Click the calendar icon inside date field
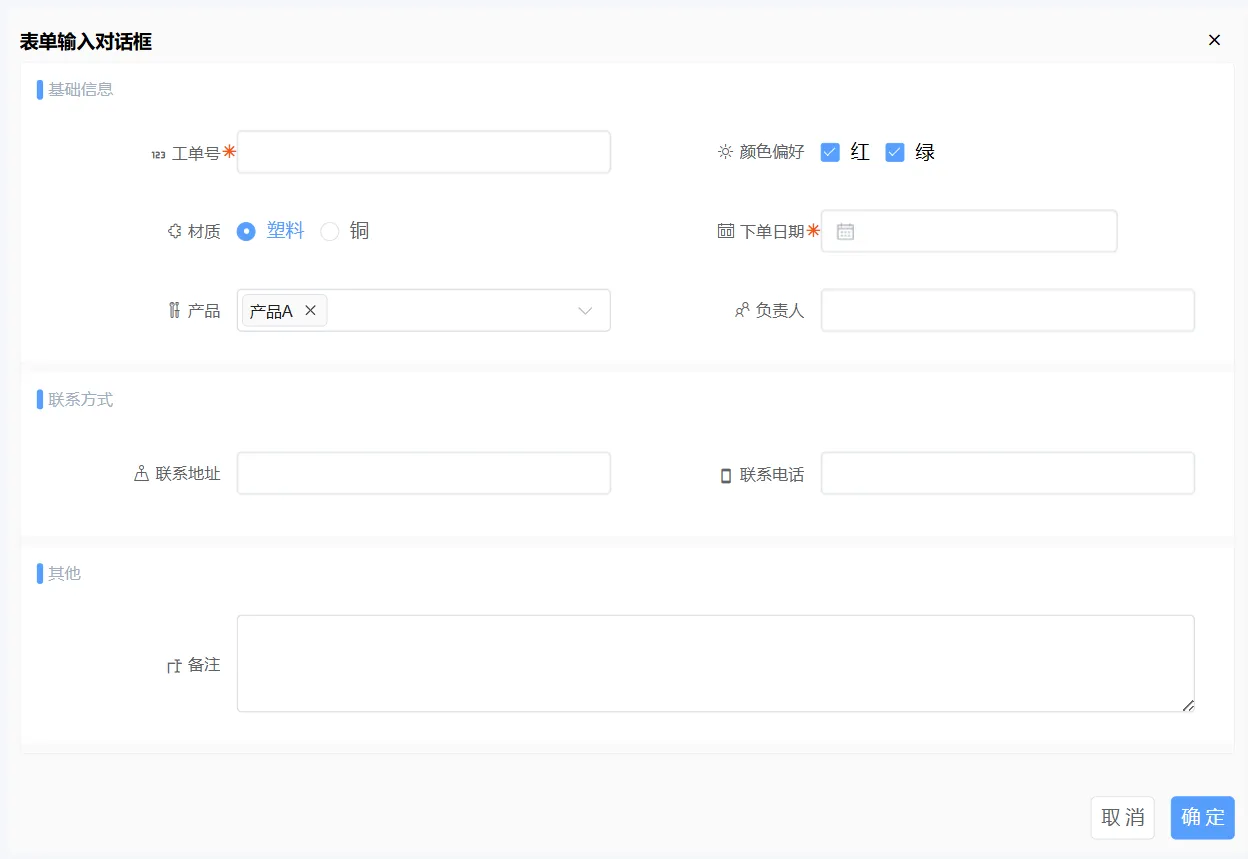This screenshot has height=859, width=1248. tap(845, 231)
